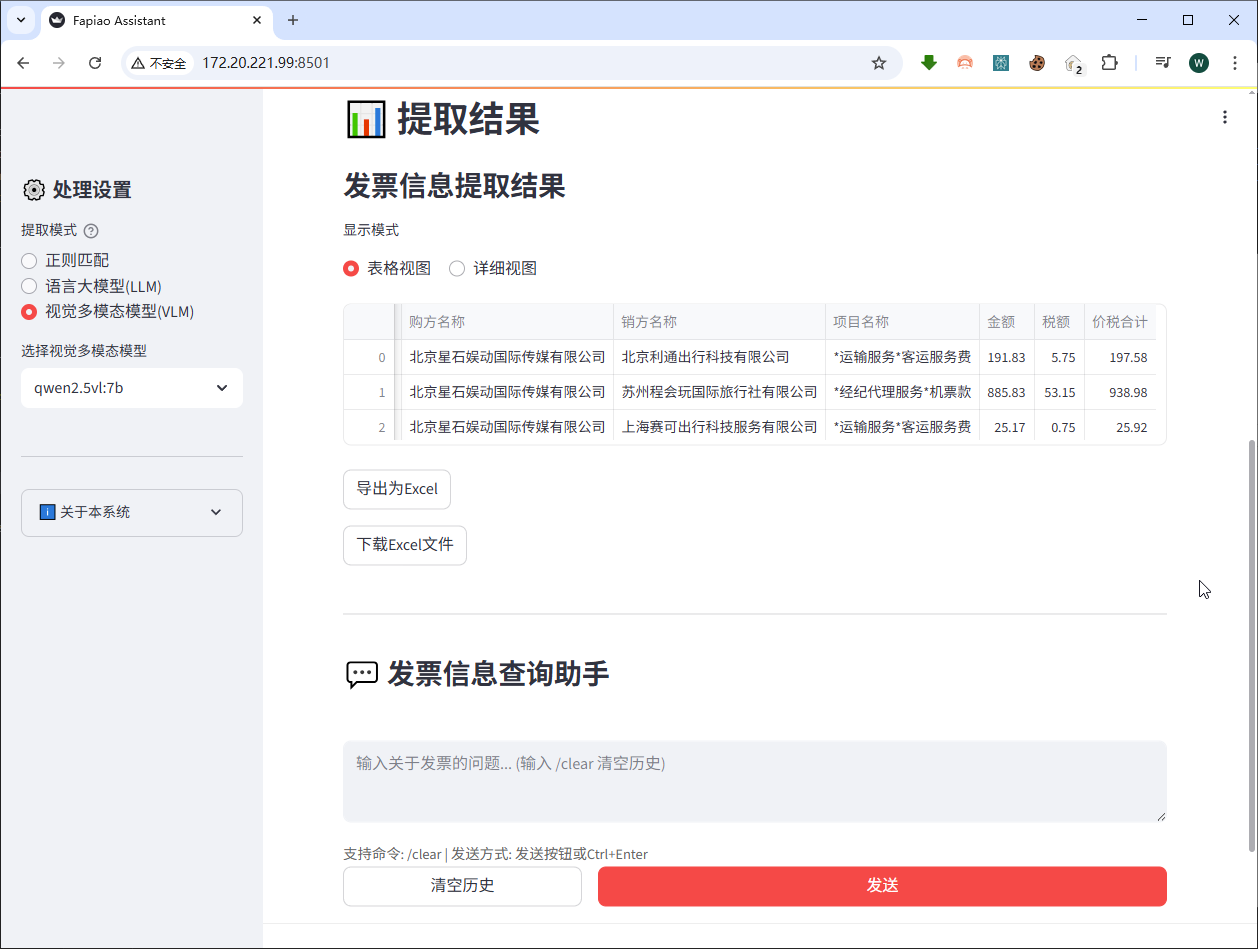This screenshot has height=949, width=1258.
Task: Open Chrome's extensions puzzle icon
Action: [x=1109, y=62]
